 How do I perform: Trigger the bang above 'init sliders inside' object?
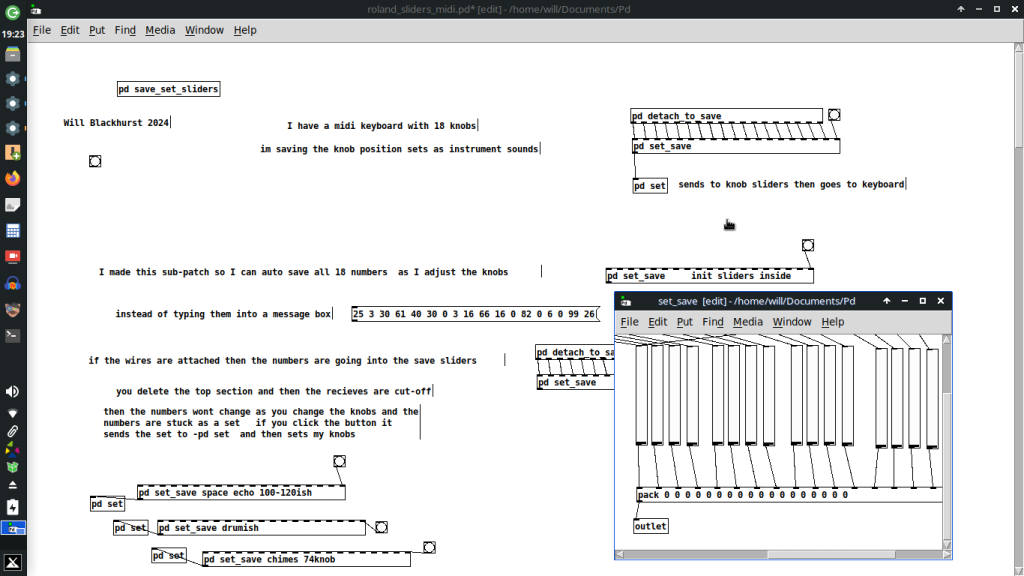[x=808, y=245]
